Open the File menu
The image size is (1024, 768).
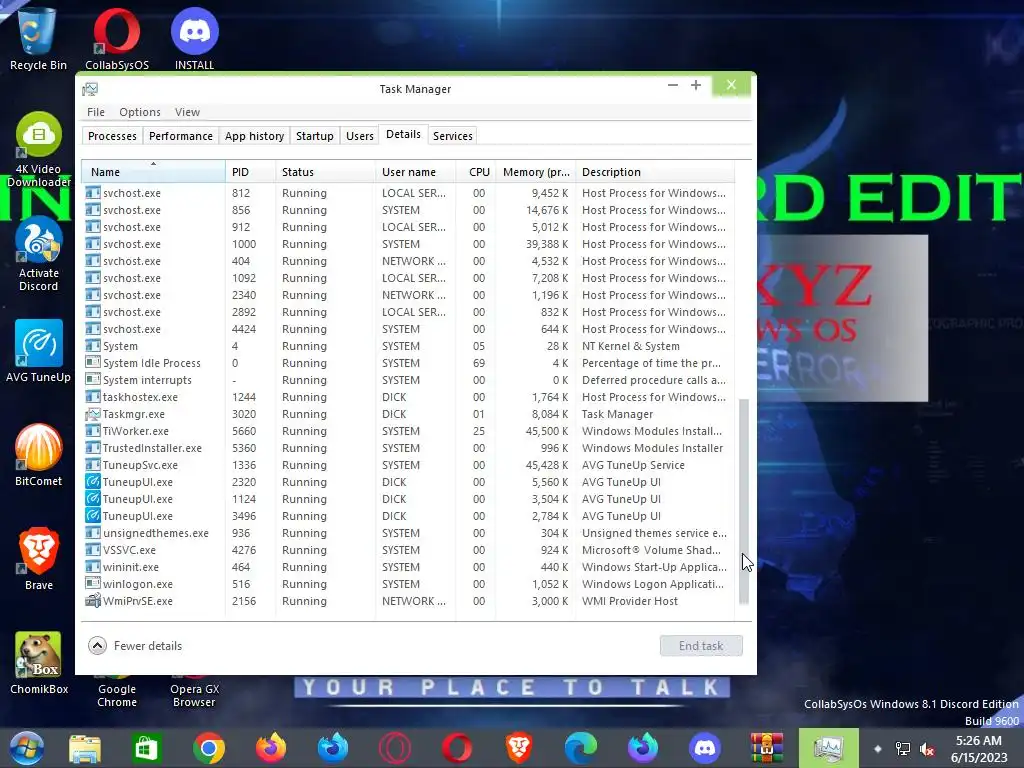tap(96, 112)
